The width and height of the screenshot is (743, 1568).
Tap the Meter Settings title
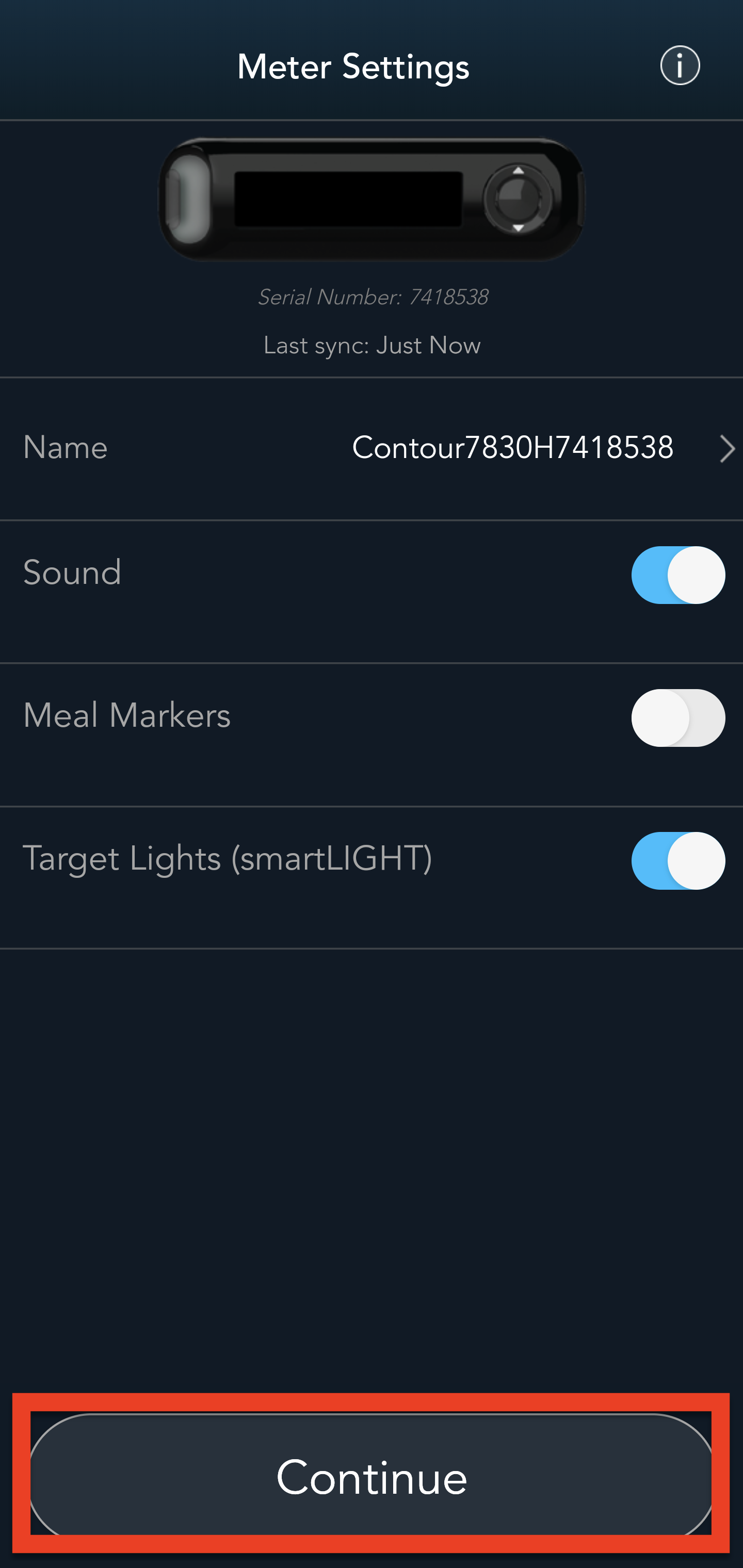point(353,67)
